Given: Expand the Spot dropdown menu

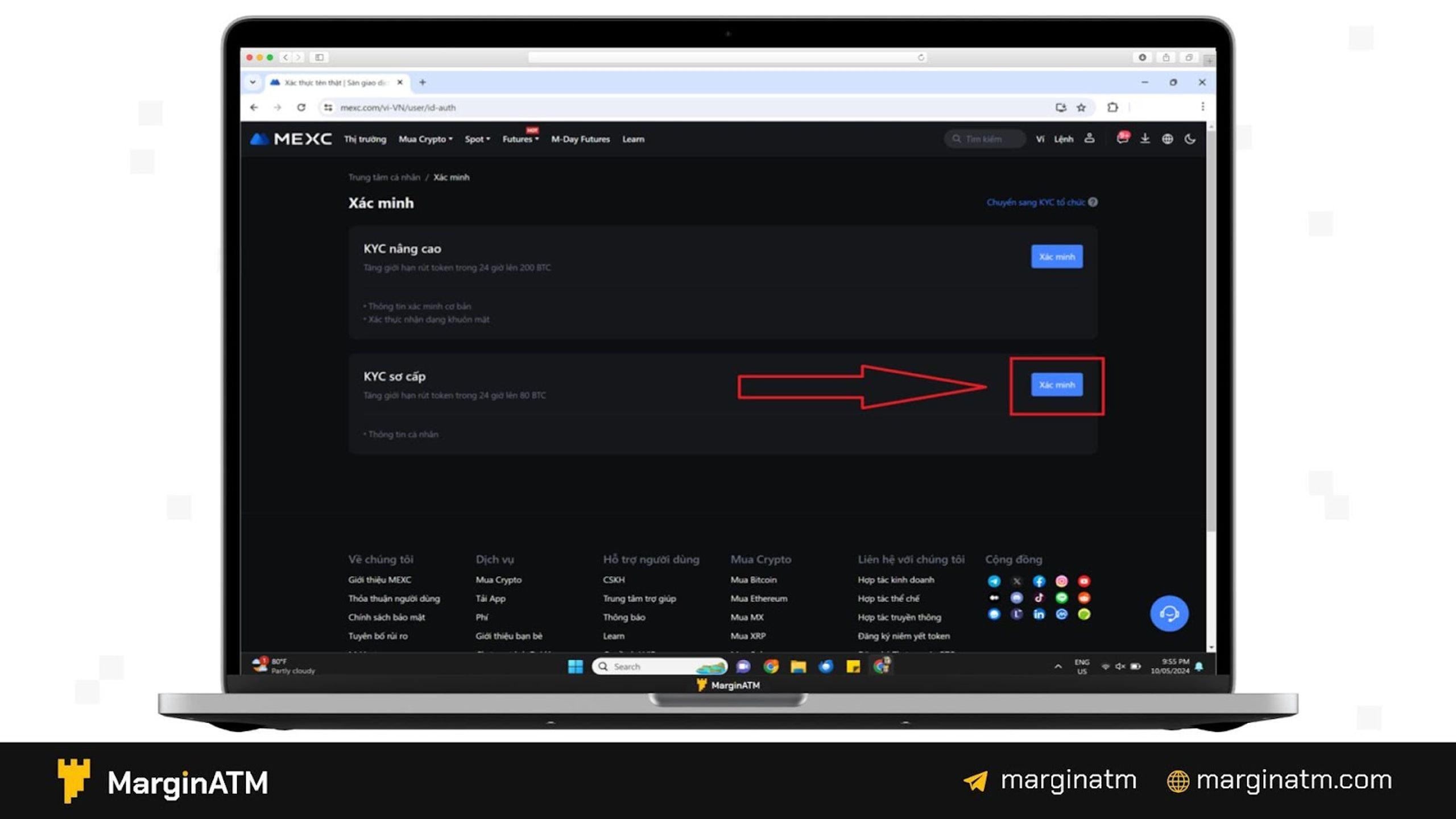Looking at the screenshot, I should pyautogui.click(x=477, y=139).
